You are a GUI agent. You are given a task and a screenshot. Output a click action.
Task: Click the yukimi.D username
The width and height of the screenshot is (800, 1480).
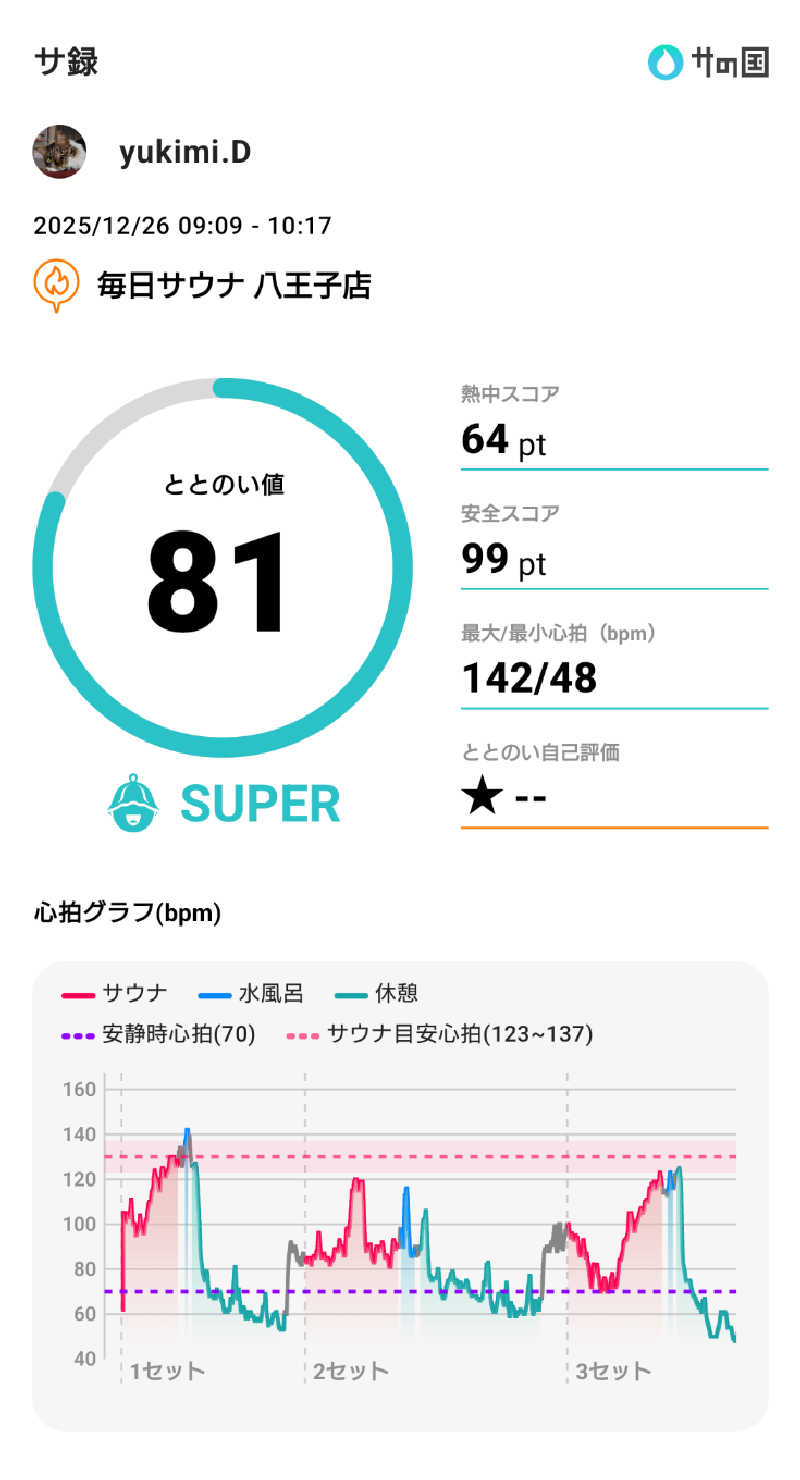point(185,152)
